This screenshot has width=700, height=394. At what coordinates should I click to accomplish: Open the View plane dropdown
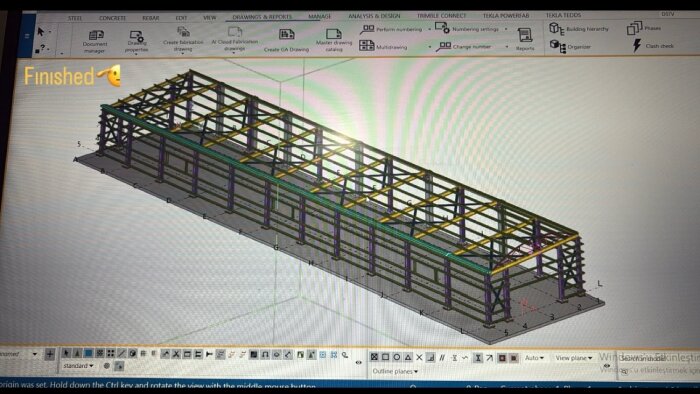574,358
